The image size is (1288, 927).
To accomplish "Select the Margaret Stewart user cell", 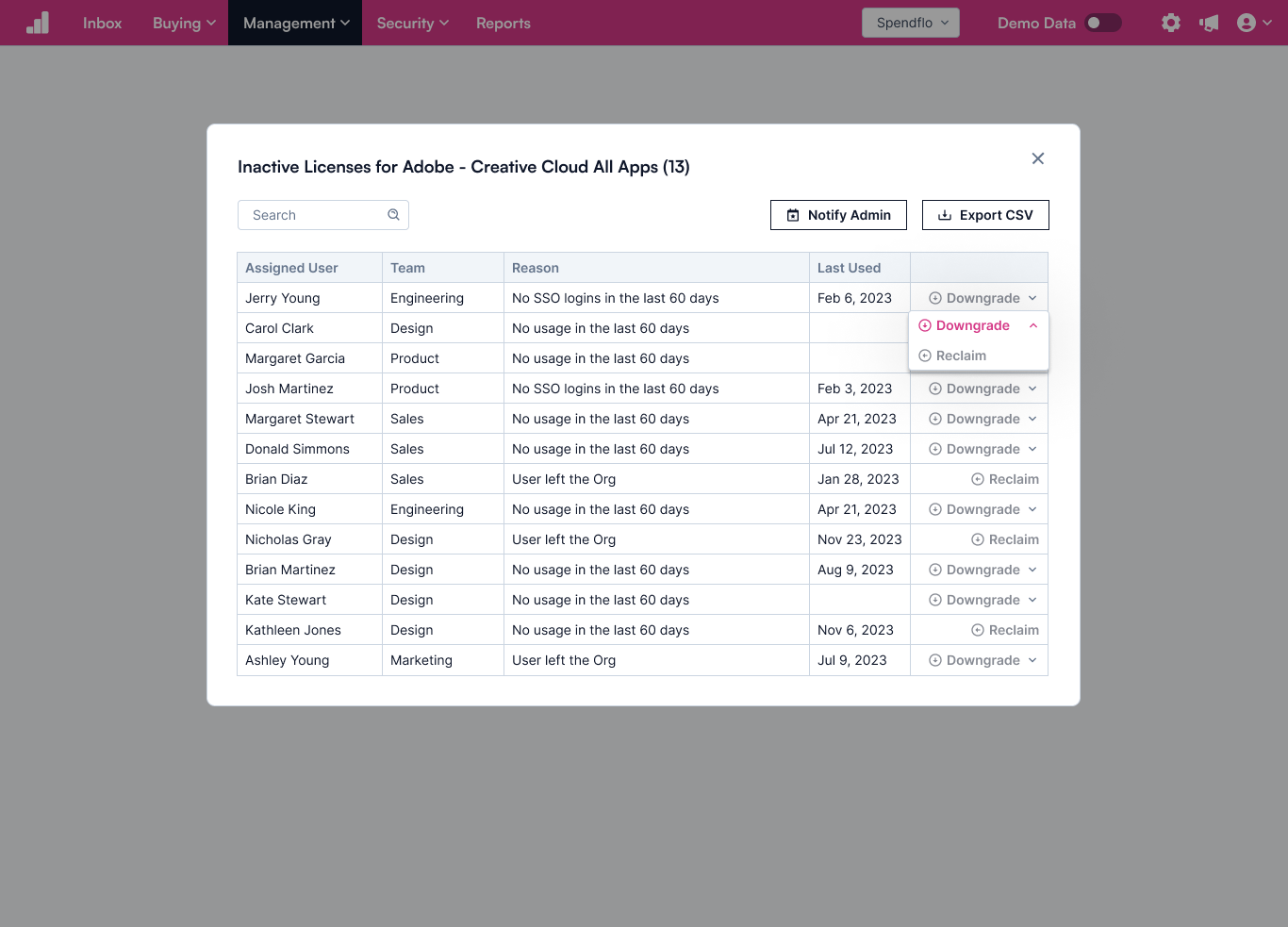I will point(309,419).
